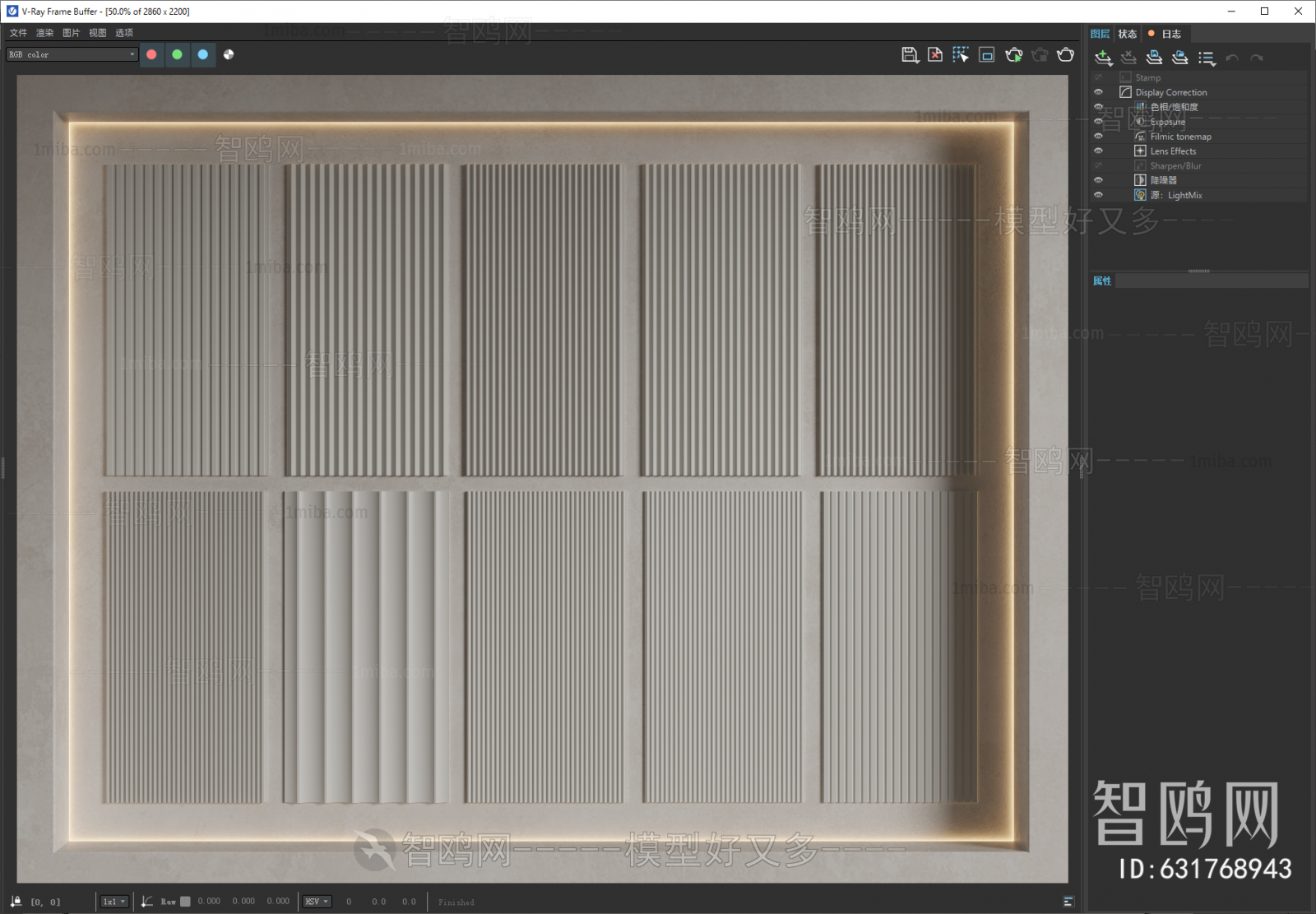
Task: Click the render teapot icon
Action: pos(1066,55)
